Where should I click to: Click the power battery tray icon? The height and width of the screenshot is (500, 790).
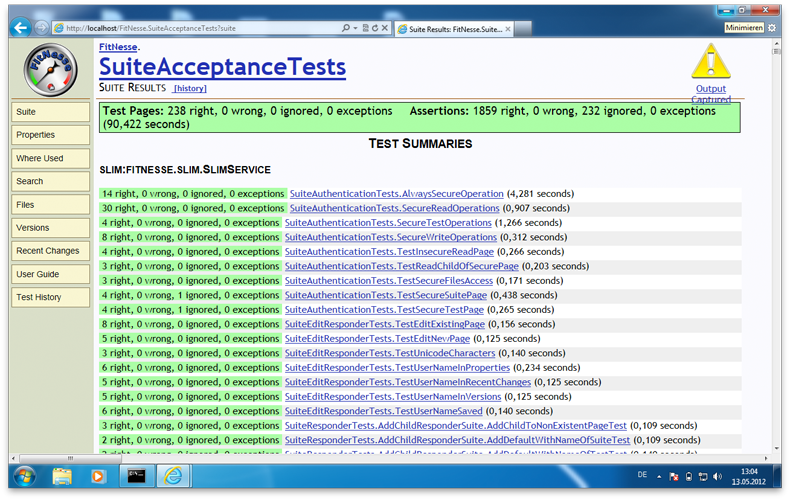(689, 476)
